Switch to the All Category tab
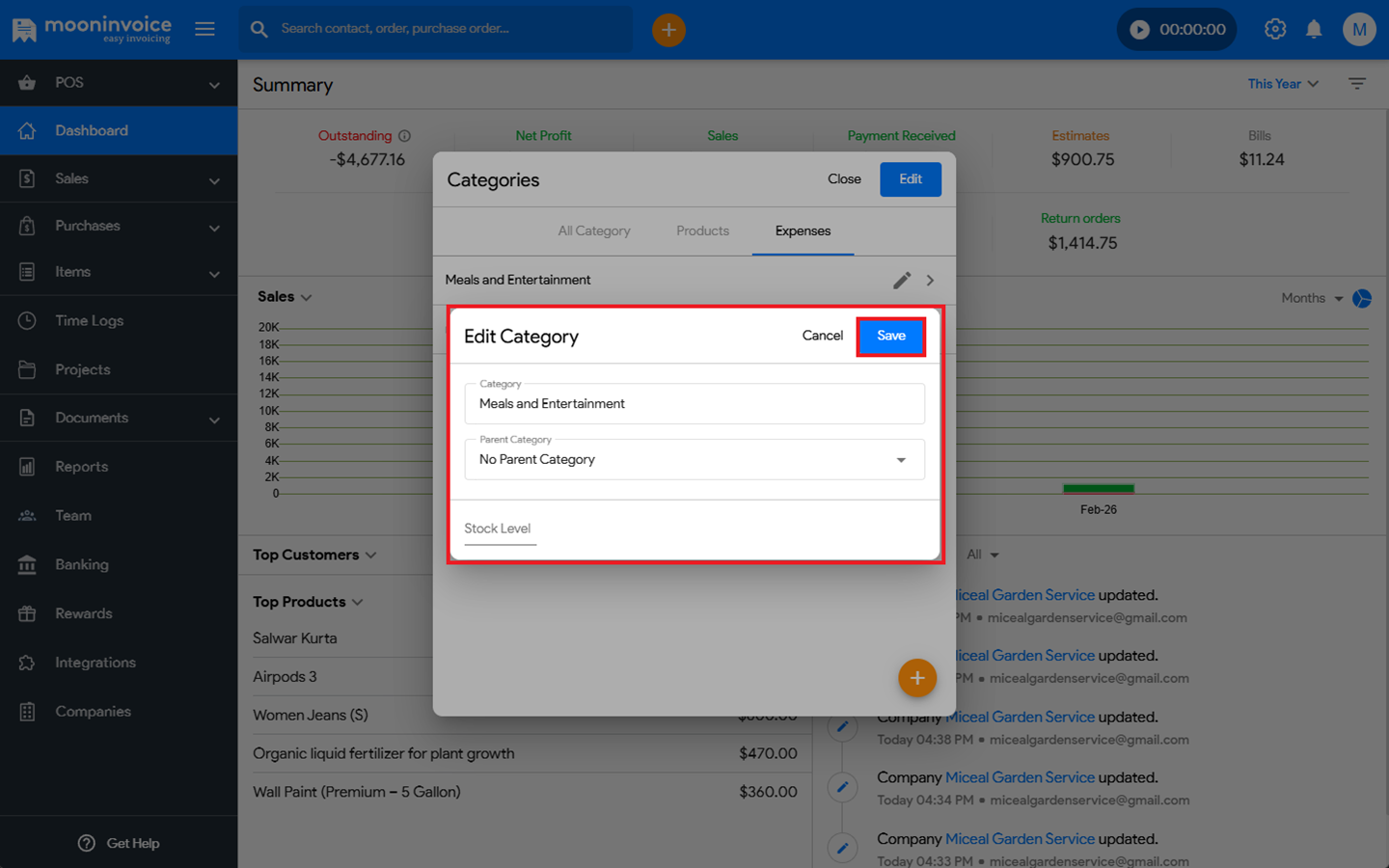Viewport: 1389px width, 868px height. click(x=593, y=231)
